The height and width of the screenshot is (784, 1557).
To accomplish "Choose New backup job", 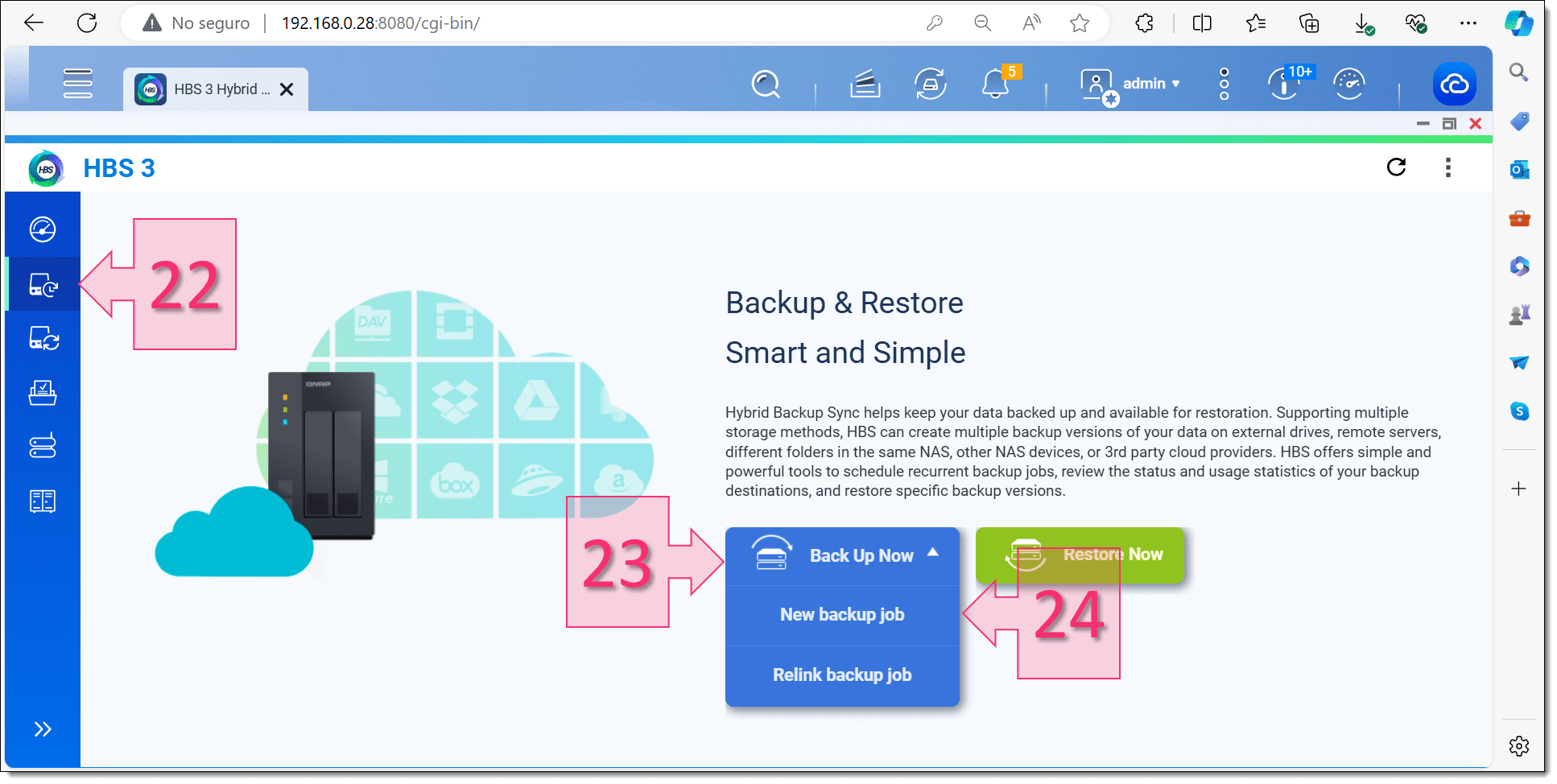I will click(x=842, y=615).
